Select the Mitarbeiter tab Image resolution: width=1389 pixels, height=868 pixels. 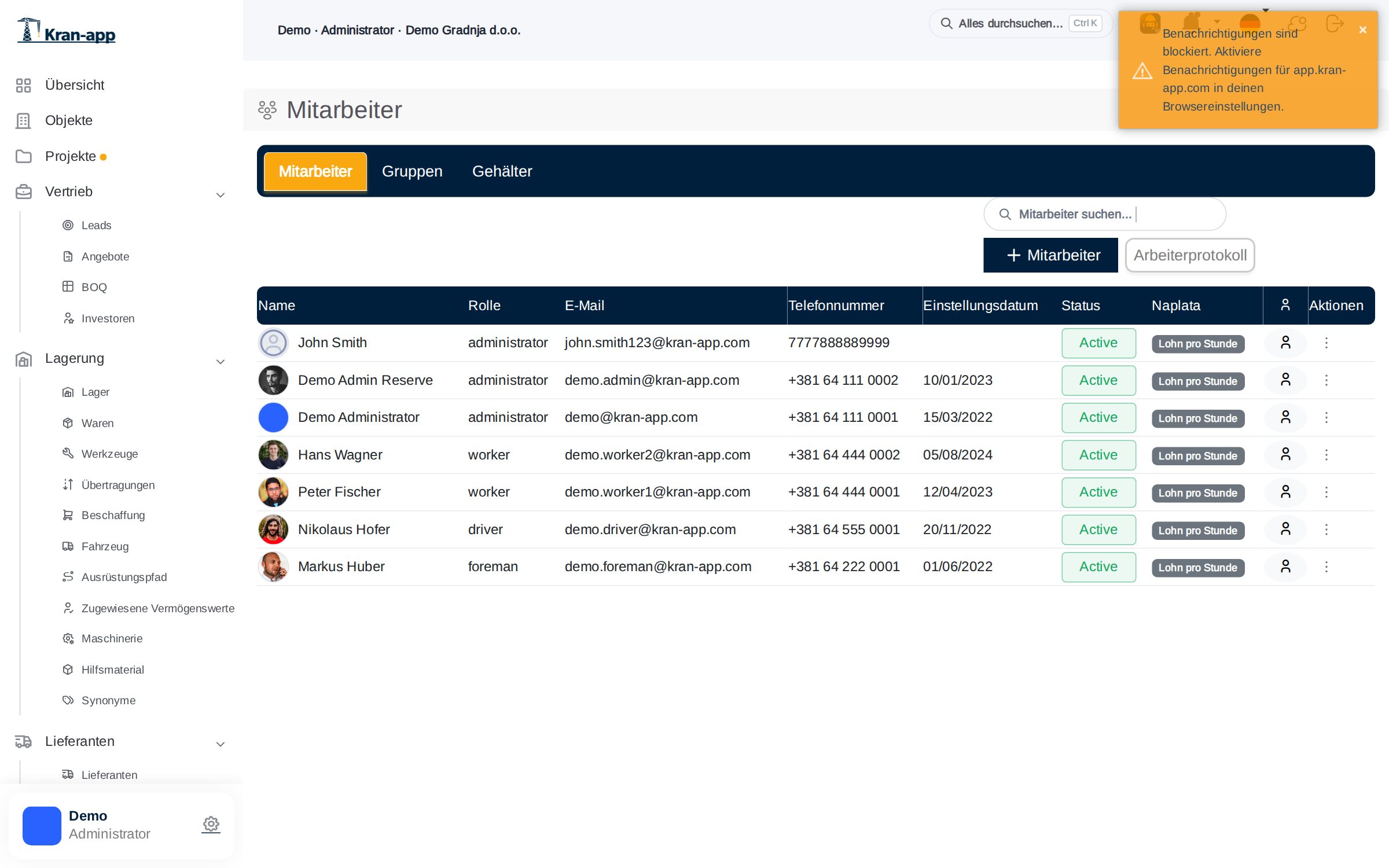pyautogui.click(x=315, y=171)
